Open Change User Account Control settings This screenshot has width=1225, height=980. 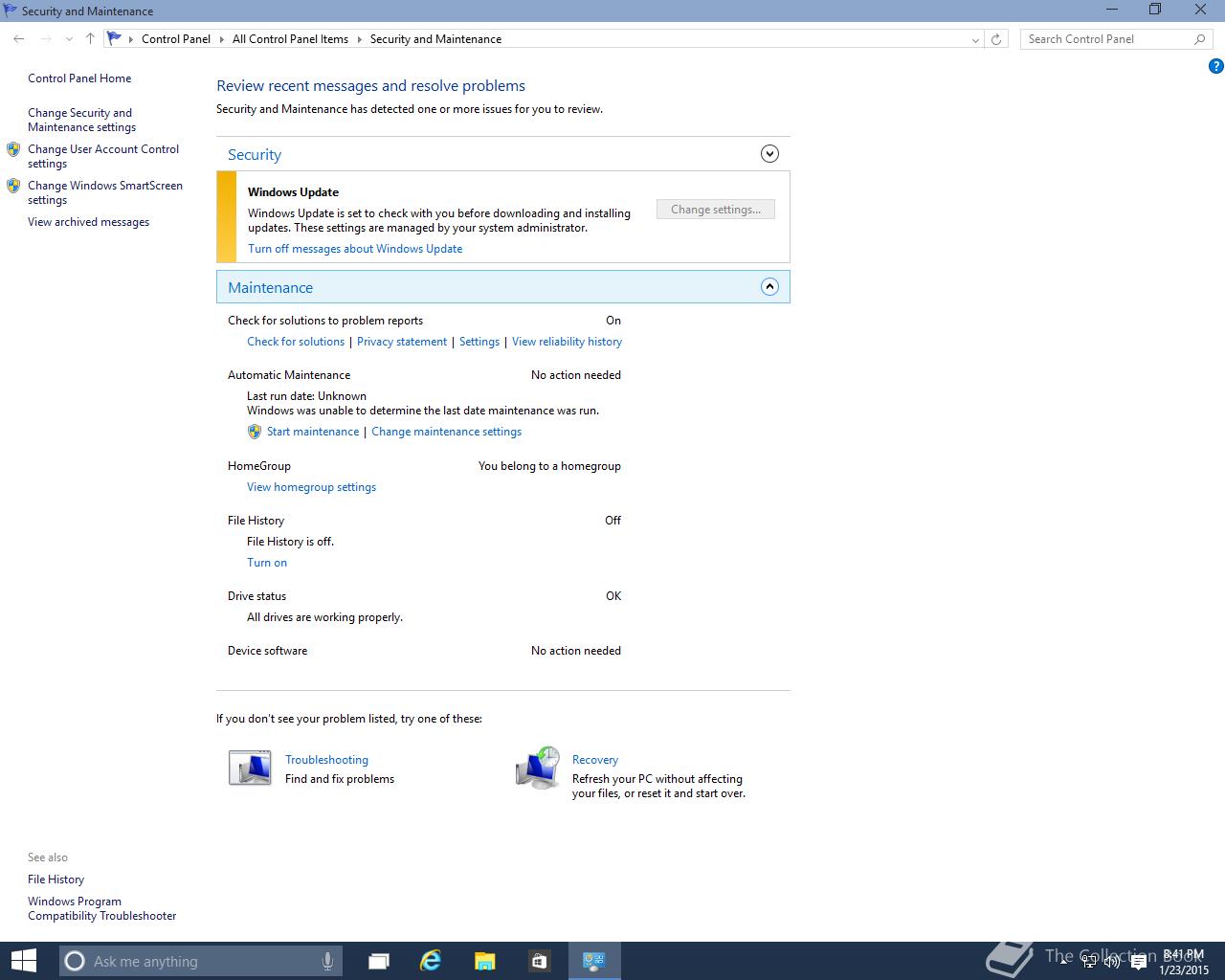tap(103, 156)
